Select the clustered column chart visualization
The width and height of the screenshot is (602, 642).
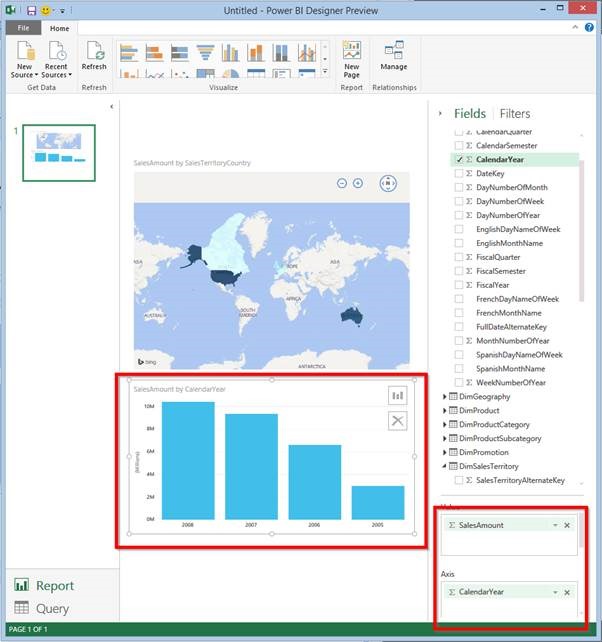(x=230, y=53)
